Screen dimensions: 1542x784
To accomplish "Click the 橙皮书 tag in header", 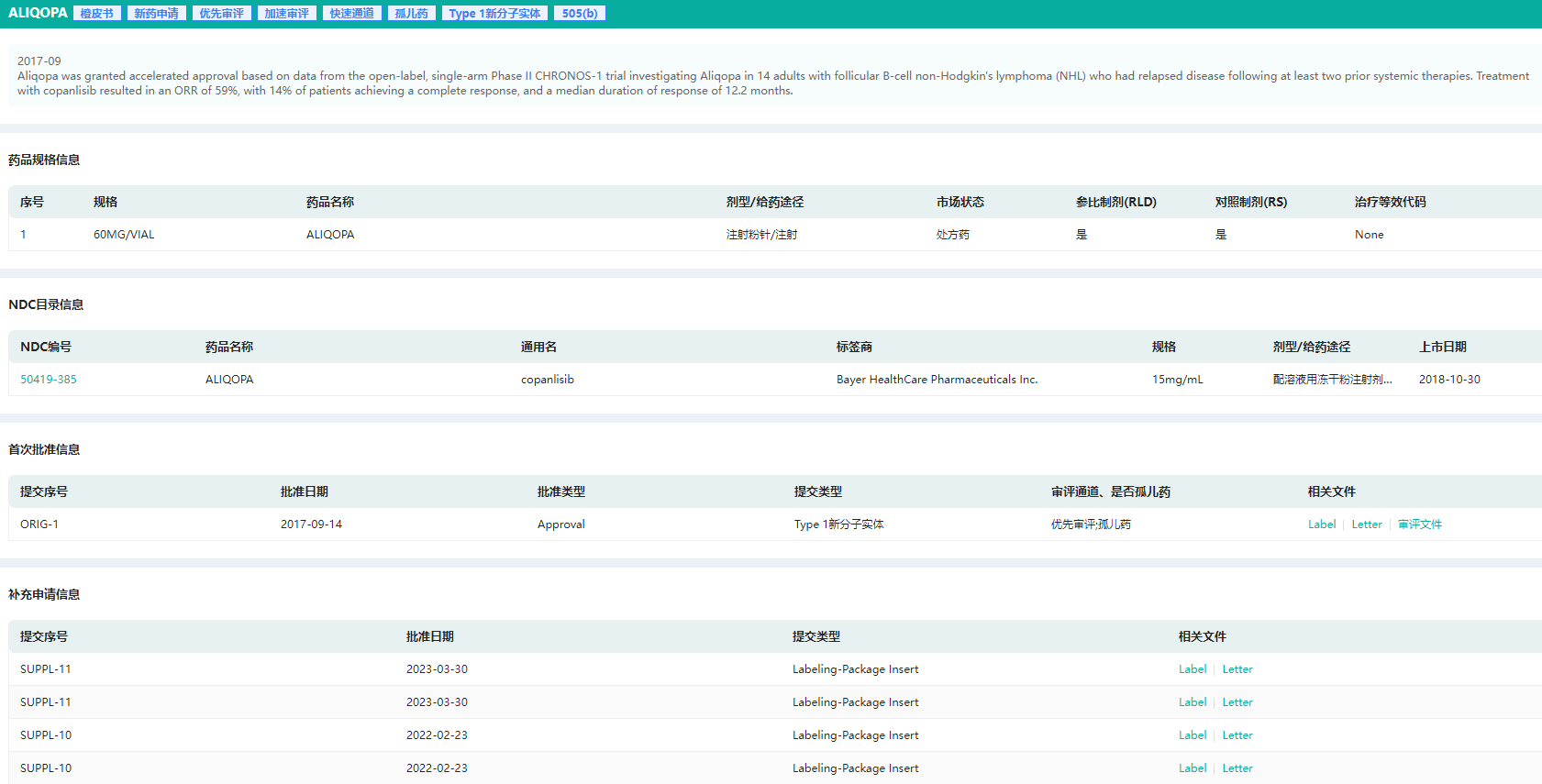I will coord(96,14).
